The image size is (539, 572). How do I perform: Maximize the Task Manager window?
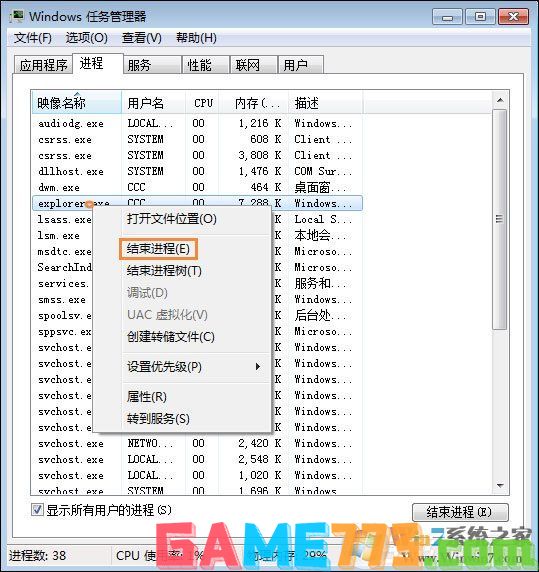pos(480,17)
